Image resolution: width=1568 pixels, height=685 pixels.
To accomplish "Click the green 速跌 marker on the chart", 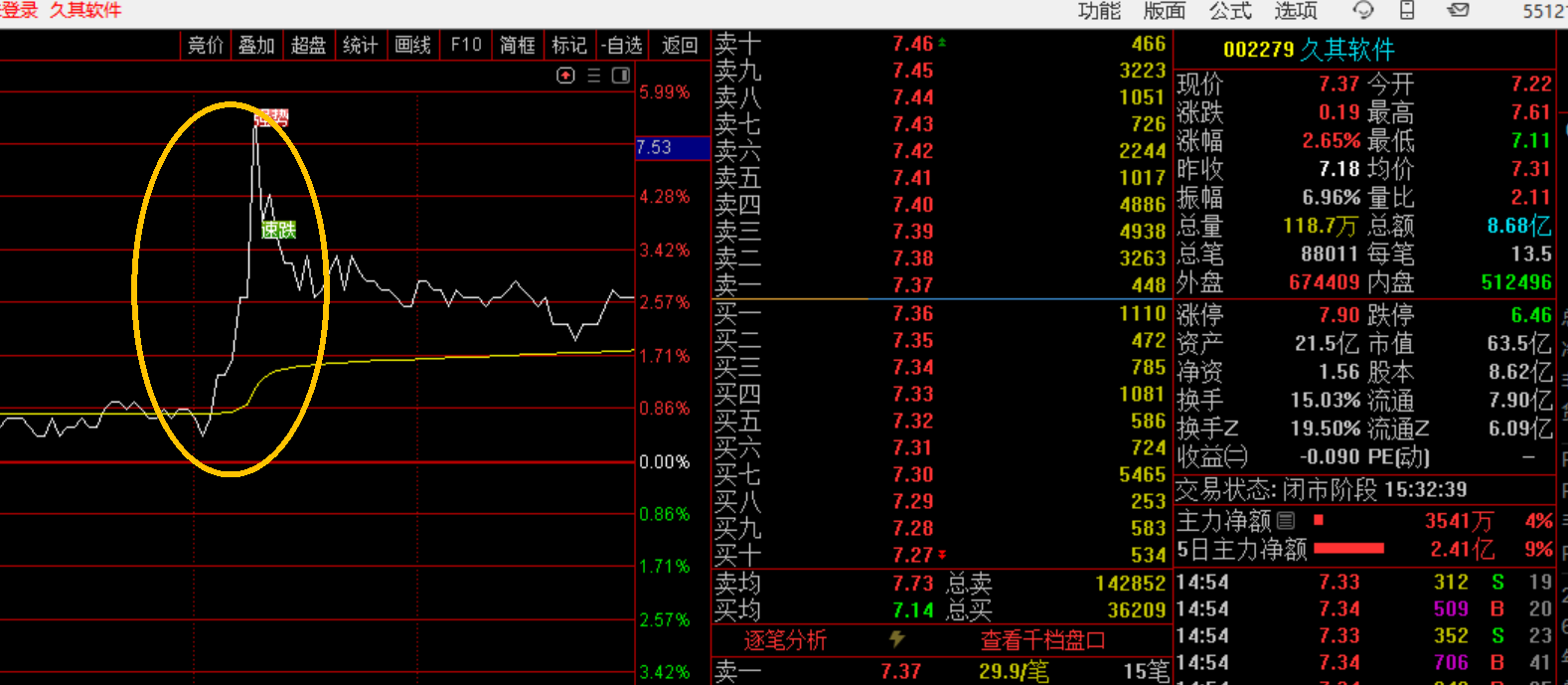I will pos(278,230).
